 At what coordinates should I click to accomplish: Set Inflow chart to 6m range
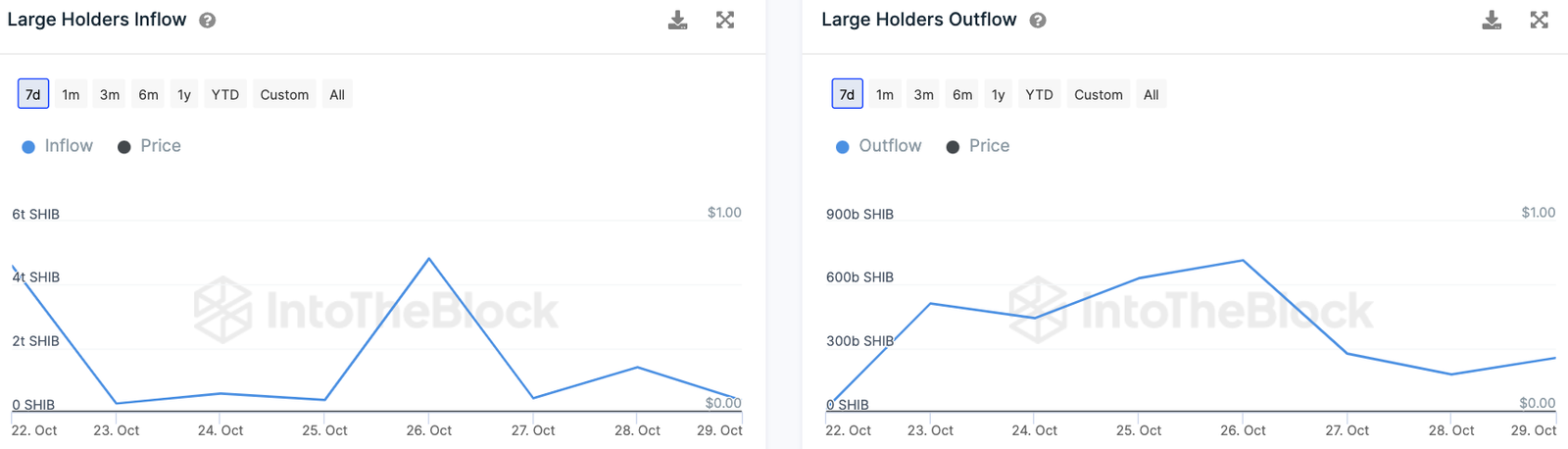point(148,95)
